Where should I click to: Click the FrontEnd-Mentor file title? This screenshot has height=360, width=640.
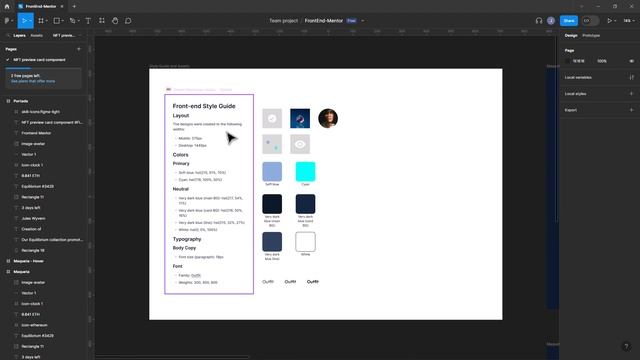324,20
